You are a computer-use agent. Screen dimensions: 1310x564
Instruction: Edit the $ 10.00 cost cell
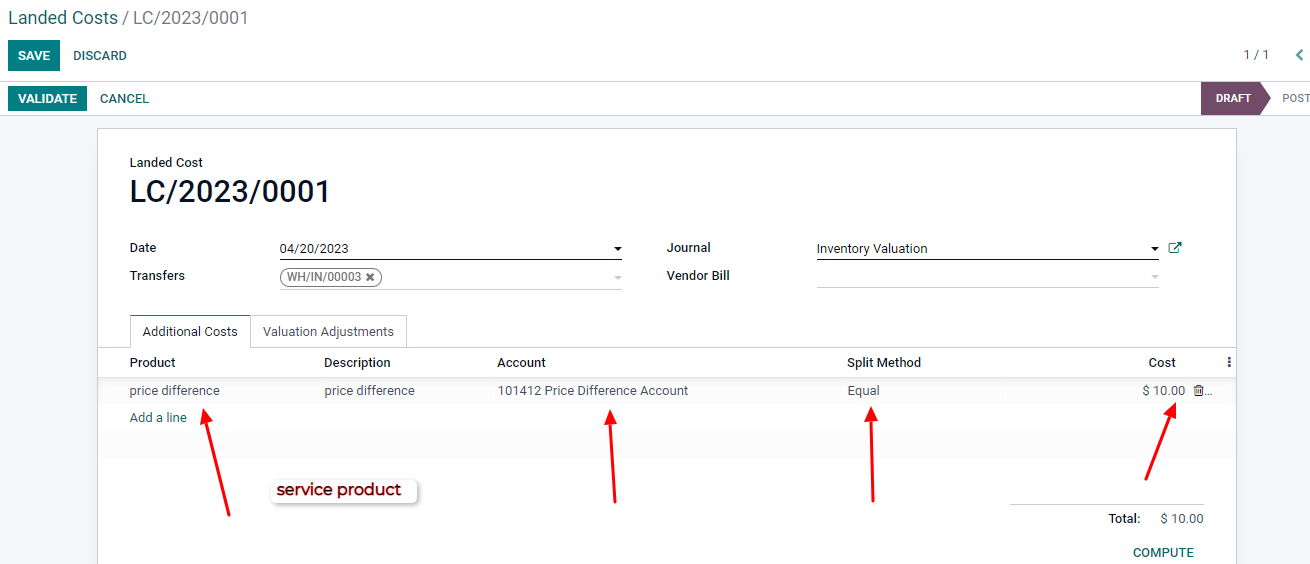(x=1164, y=391)
